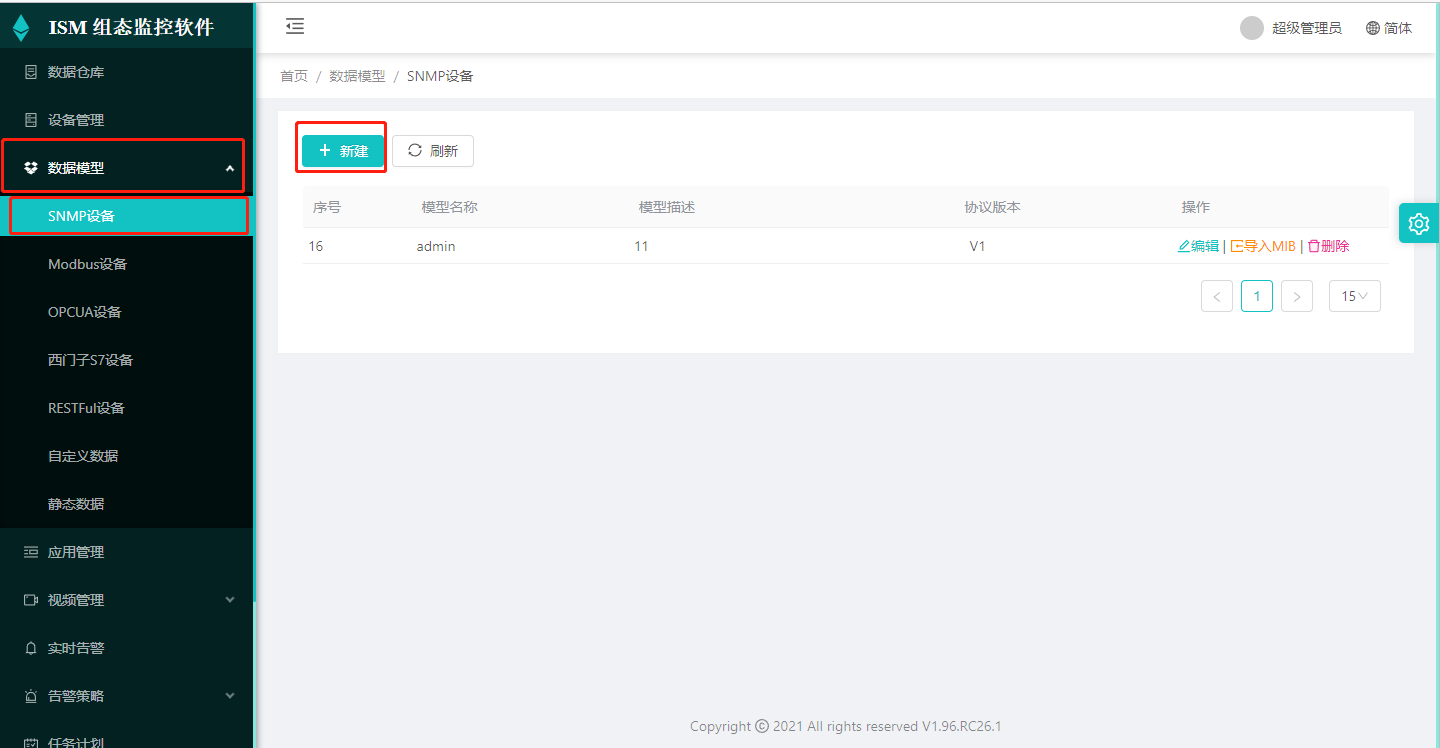Click 删除 link for admin row
This screenshot has width=1440, height=748.
point(1329,246)
